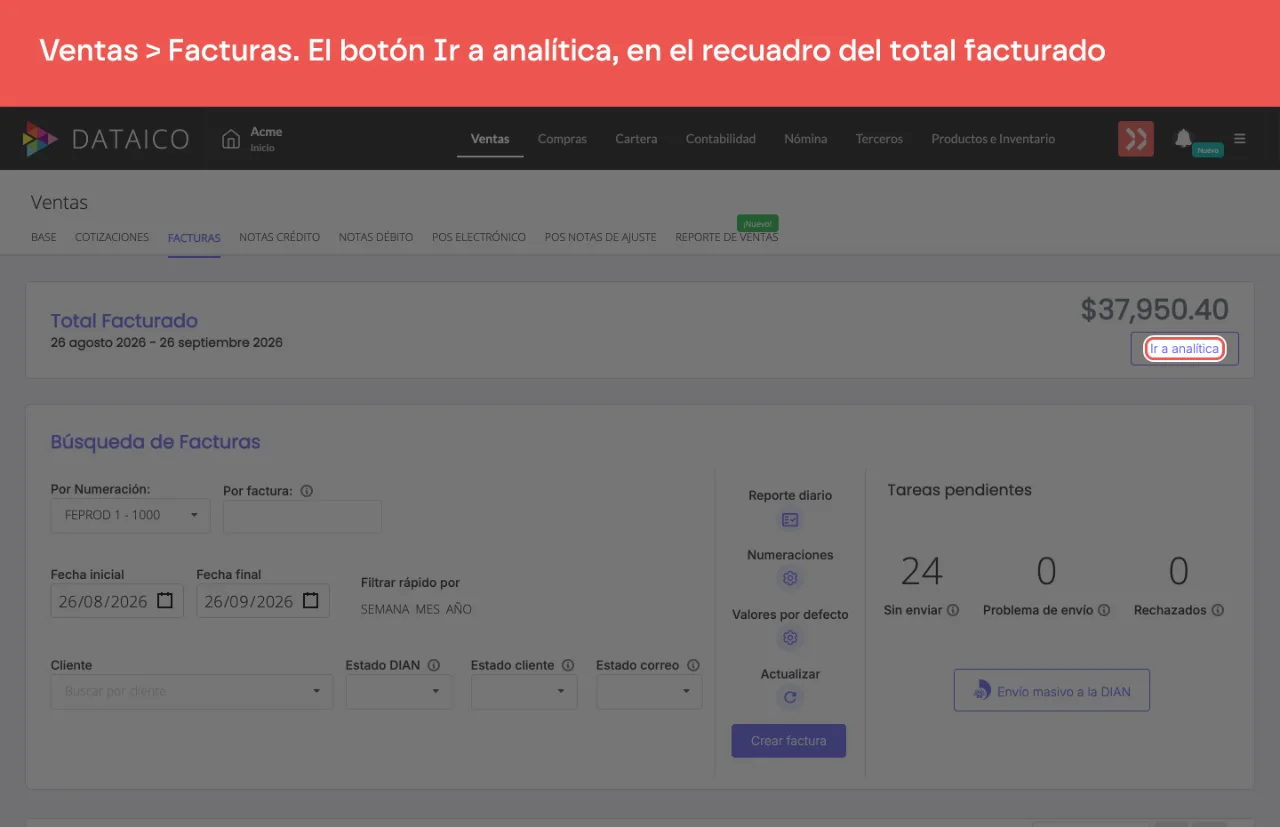
Task: Click the info icon beside Por factura
Action: coord(307,491)
